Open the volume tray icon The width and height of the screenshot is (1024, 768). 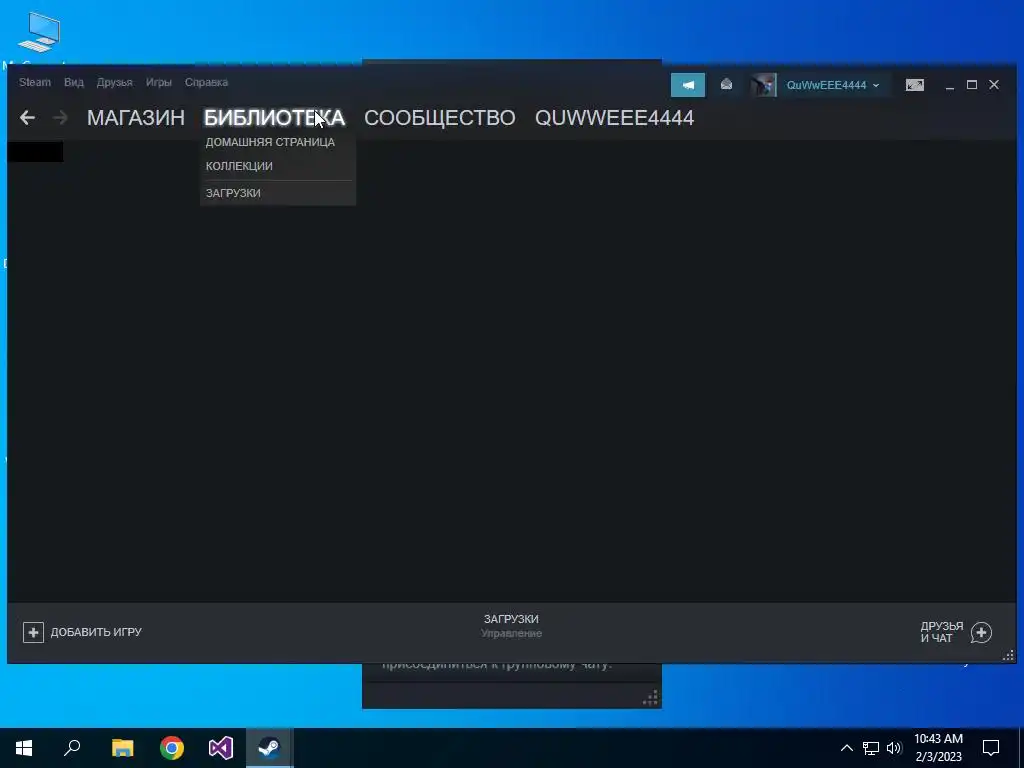[894, 748]
